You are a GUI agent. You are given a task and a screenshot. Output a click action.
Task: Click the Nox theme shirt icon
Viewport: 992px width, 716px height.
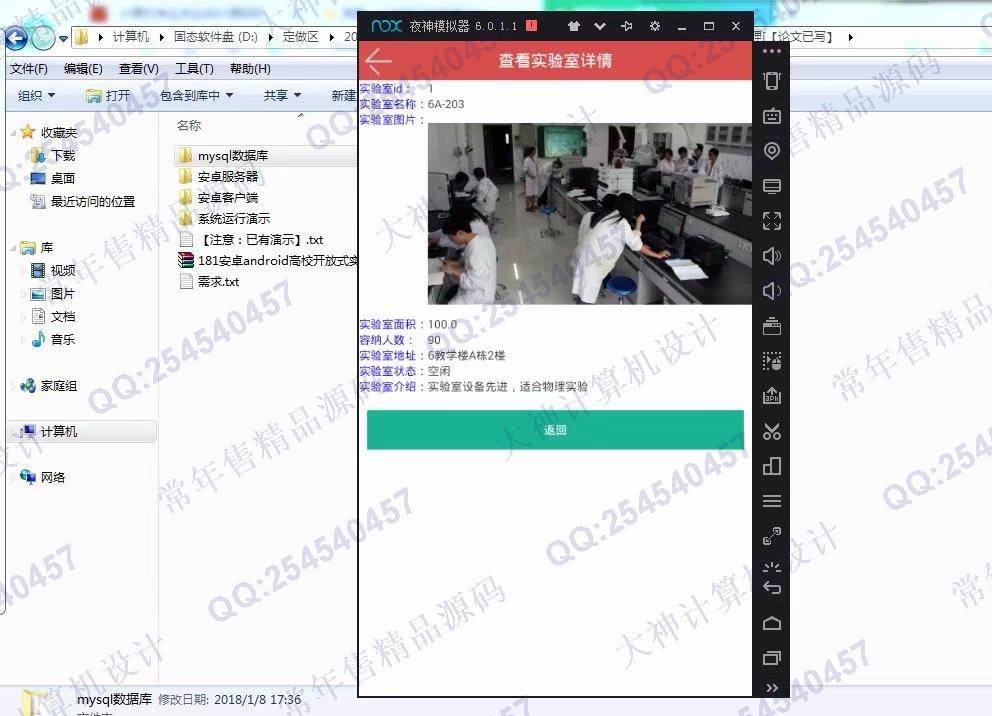573,26
